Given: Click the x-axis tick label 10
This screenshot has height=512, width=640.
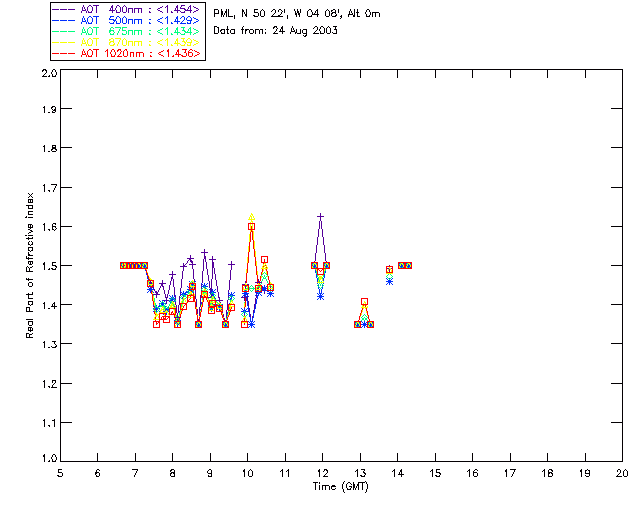Looking at the screenshot, I should [x=247, y=473].
